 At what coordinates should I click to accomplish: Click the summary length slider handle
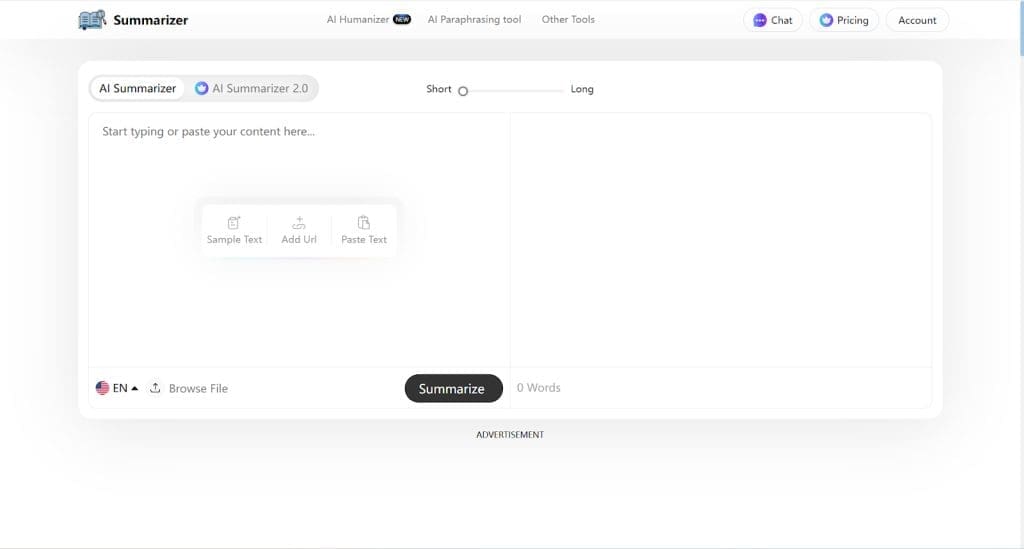point(463,91)
